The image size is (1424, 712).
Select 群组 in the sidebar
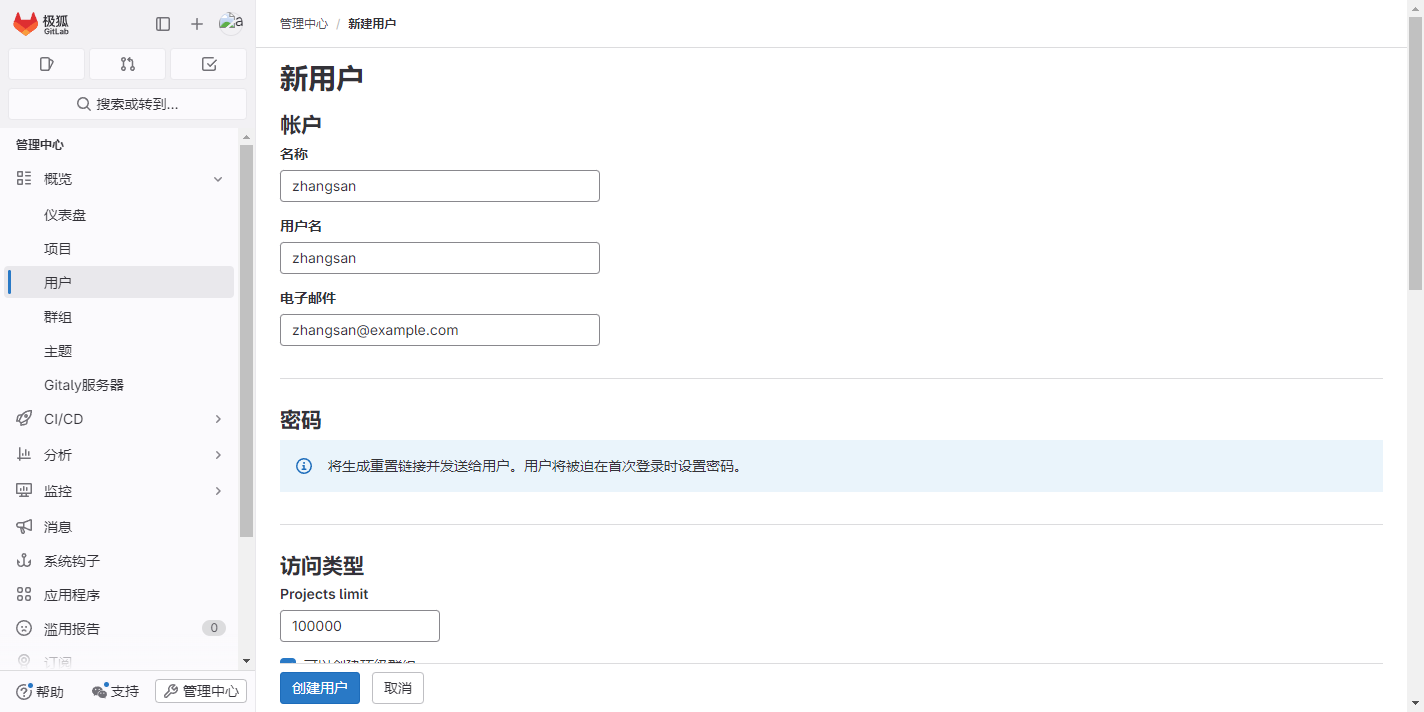pos(58,317)
